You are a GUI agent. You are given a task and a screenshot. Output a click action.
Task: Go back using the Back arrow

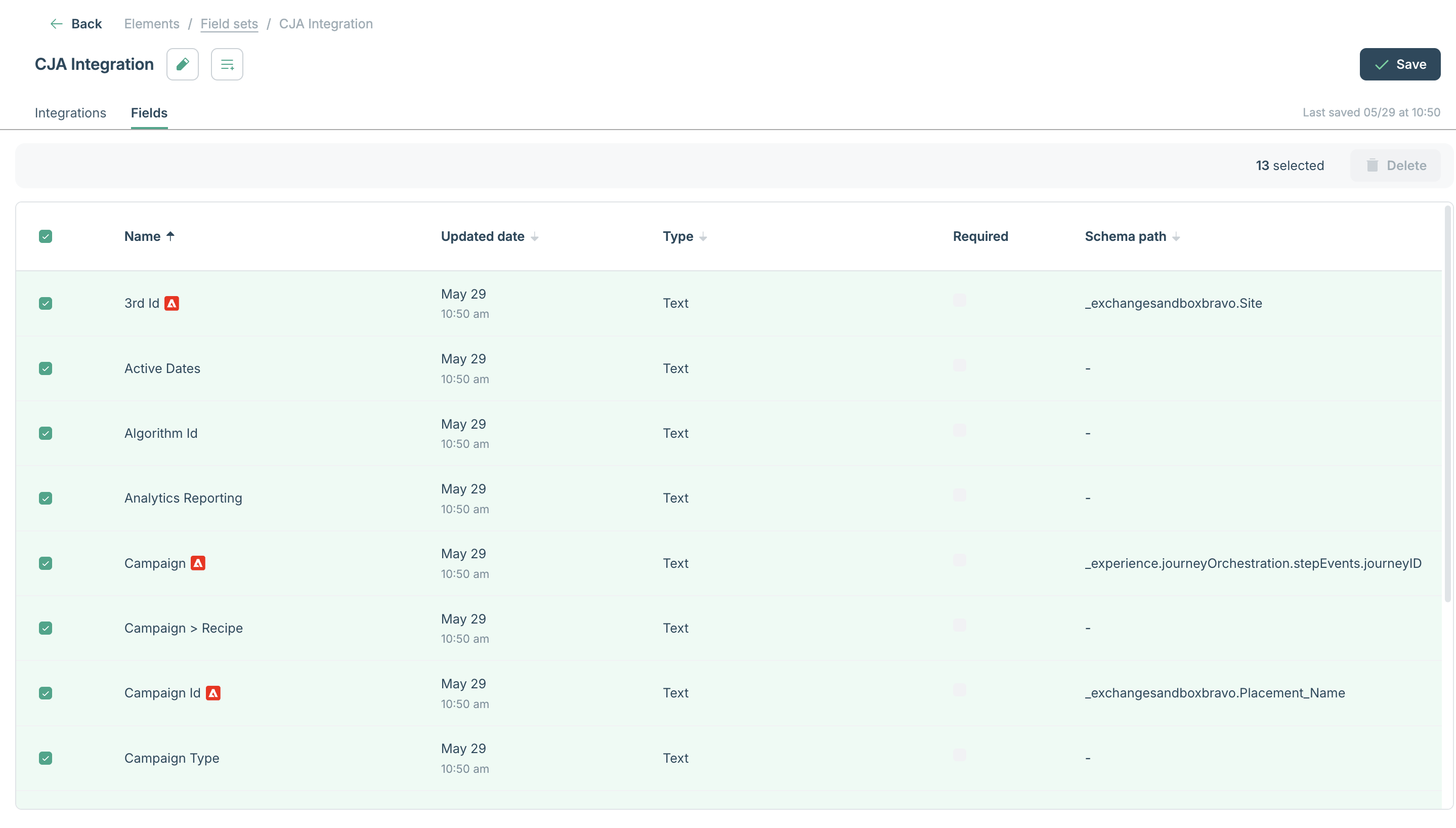click(x=75, y=24)
